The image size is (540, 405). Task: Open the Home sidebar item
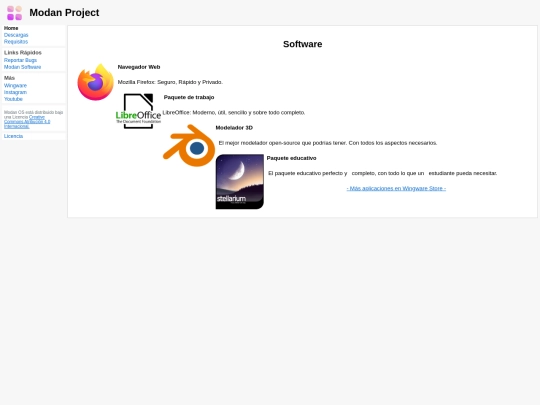pyautogui.click(x=11, y=28)
